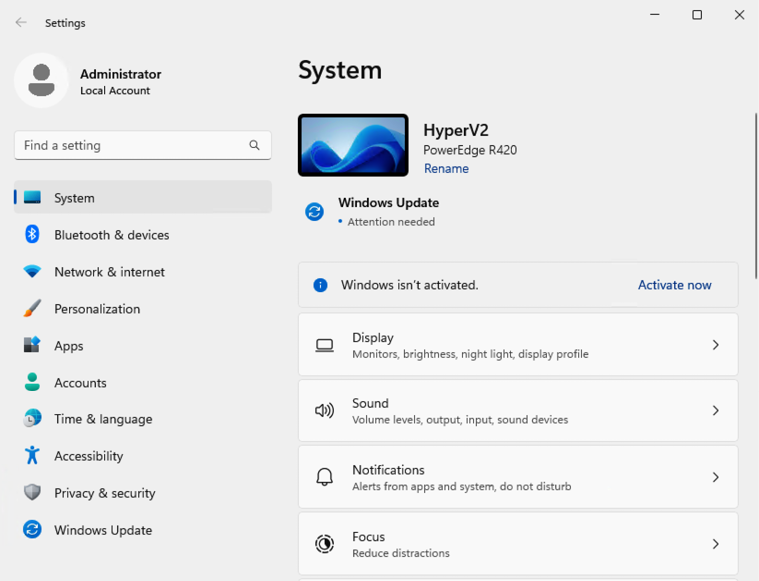Expand the Notifications settings chevron
Screen dimensions: 759x581
[x=715, y=477]
